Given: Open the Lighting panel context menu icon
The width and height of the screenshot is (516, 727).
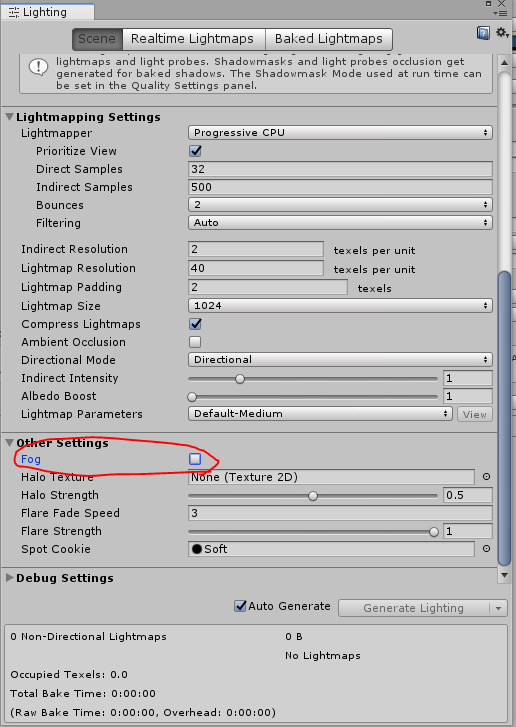Looking at the screenshot, I should [x=502, y=13].
